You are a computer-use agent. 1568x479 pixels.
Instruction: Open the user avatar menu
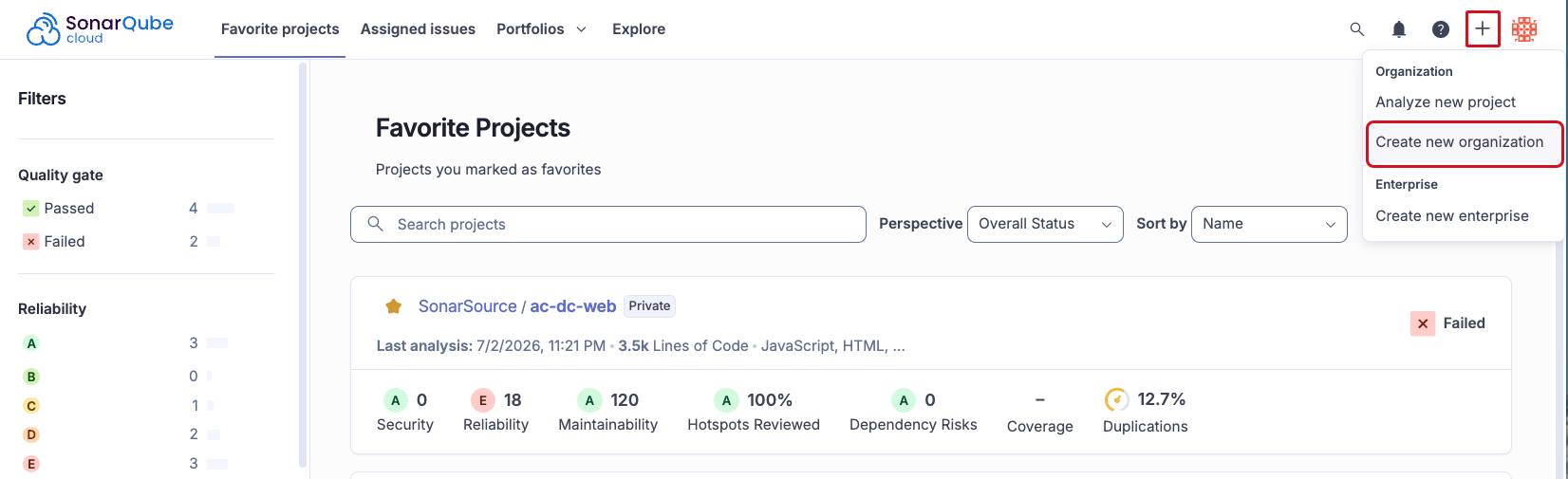[x=1524, y=29]
